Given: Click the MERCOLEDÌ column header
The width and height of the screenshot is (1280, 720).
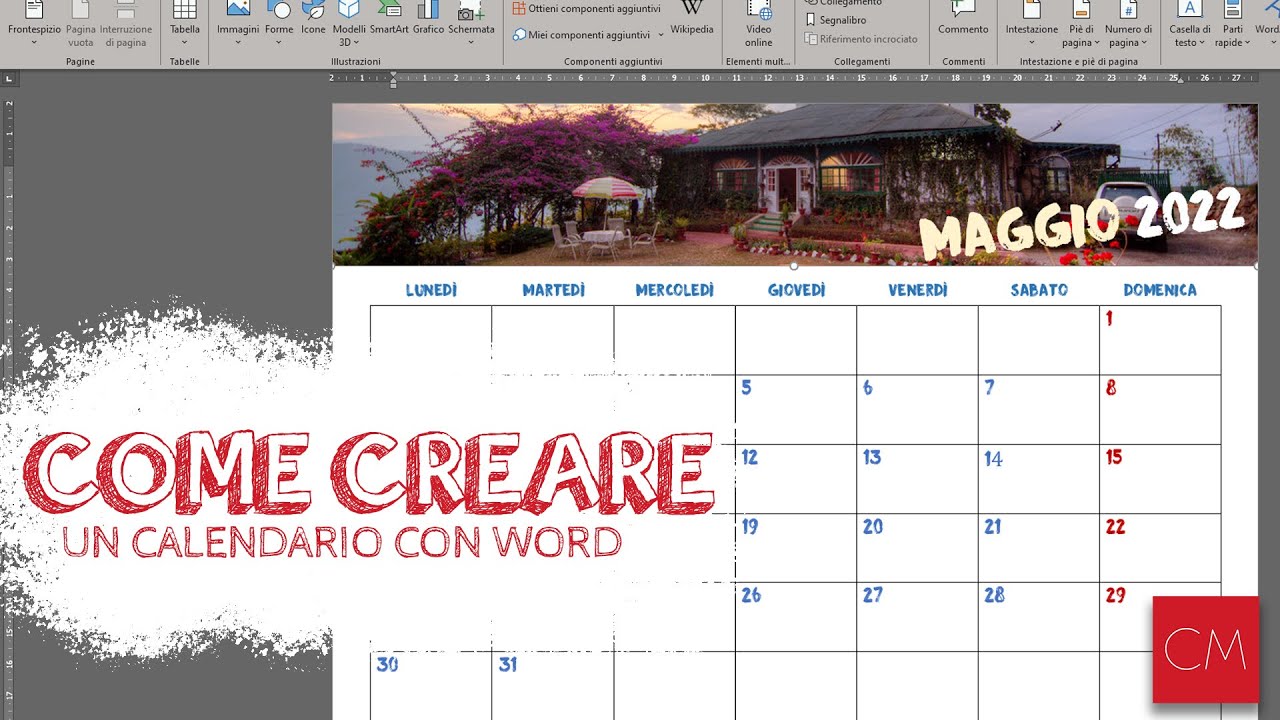Looking at the screenshot, I should (675, 290).
